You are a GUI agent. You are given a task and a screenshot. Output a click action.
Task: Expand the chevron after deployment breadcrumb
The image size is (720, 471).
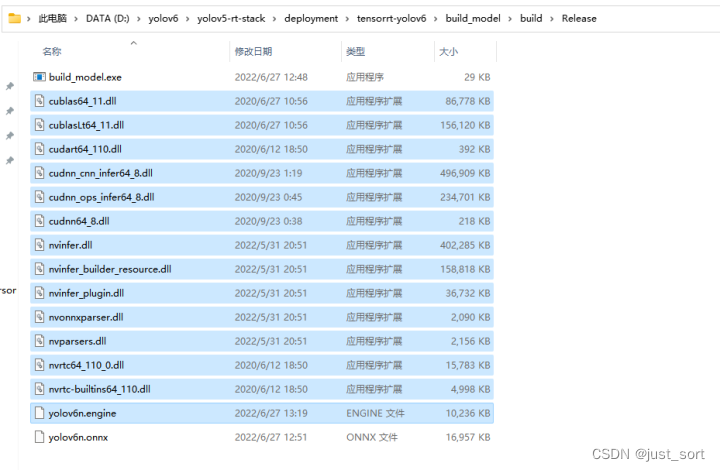pyautogui.click(x=347, y=19)
